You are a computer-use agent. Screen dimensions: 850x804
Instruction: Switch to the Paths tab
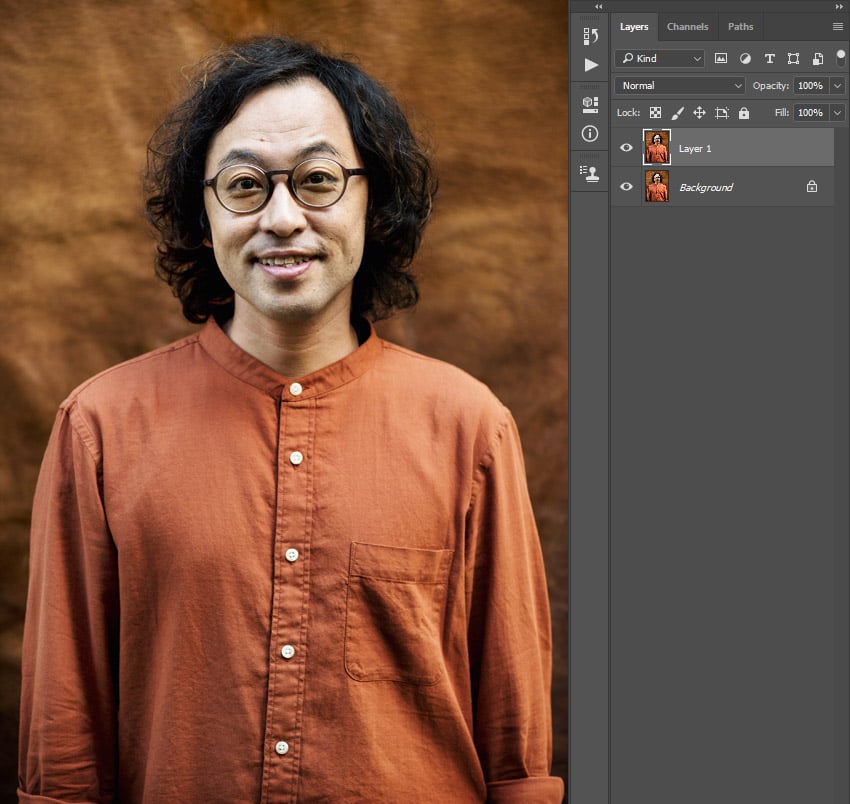point(740,26)
